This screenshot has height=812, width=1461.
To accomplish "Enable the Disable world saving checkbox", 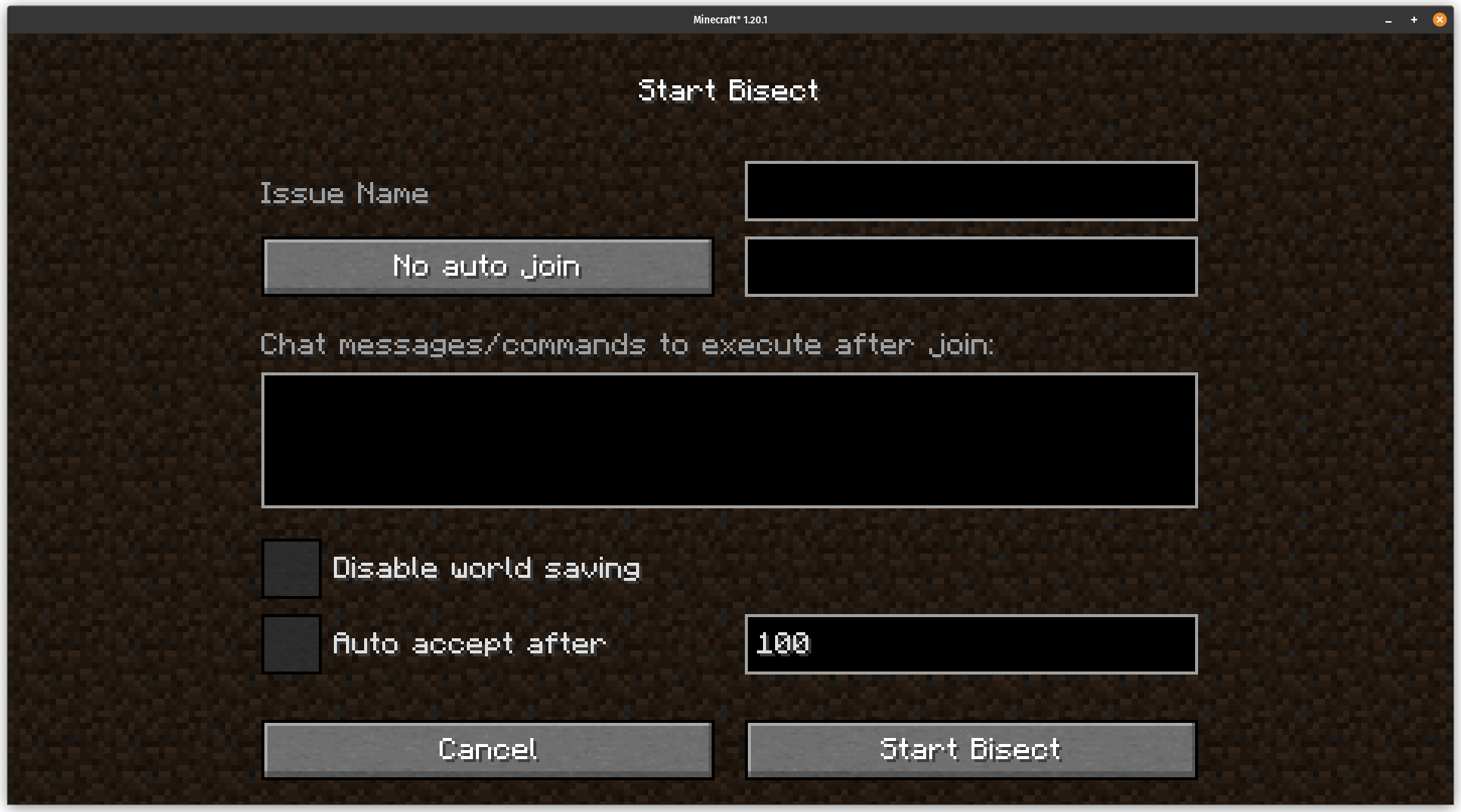I will pos(292,569).
